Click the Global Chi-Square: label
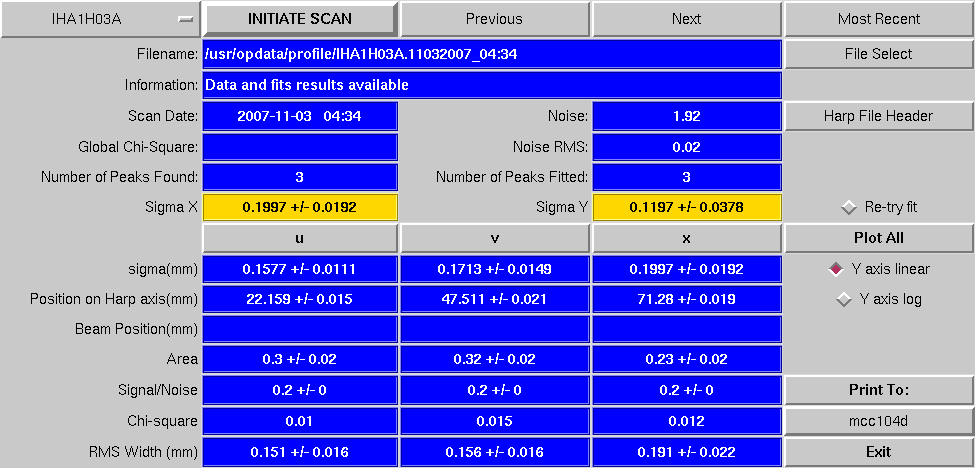 137,147
